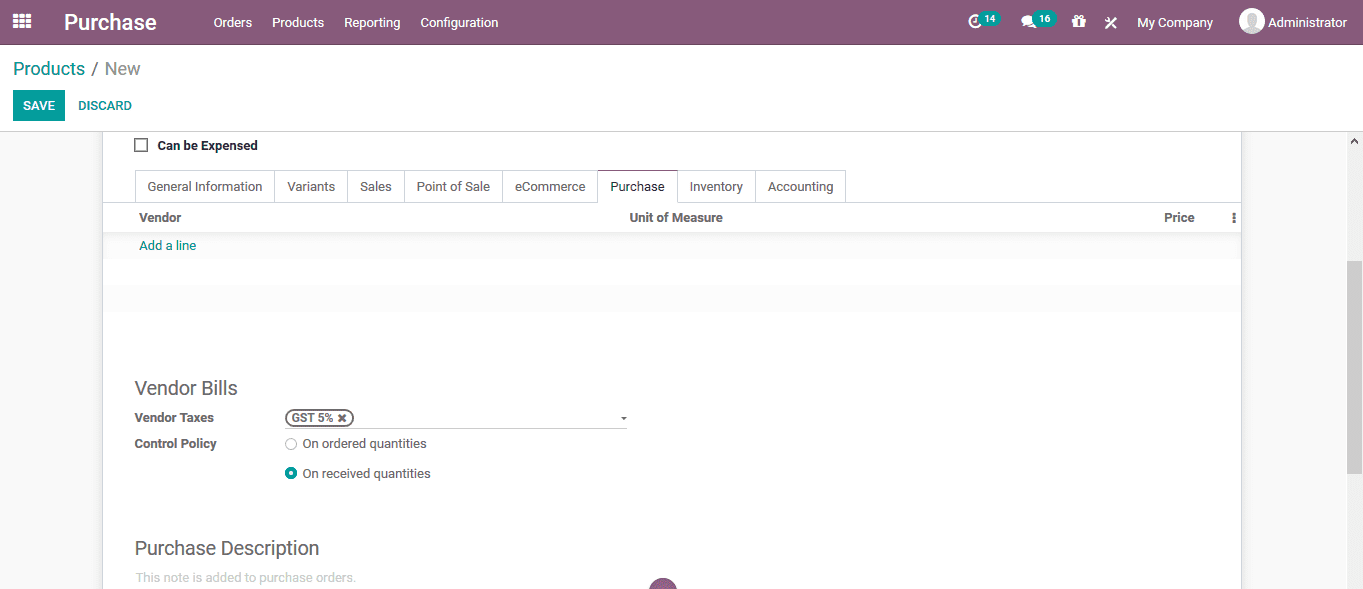
Task: Open the apps menu grid
Action: tap(21, 21)
